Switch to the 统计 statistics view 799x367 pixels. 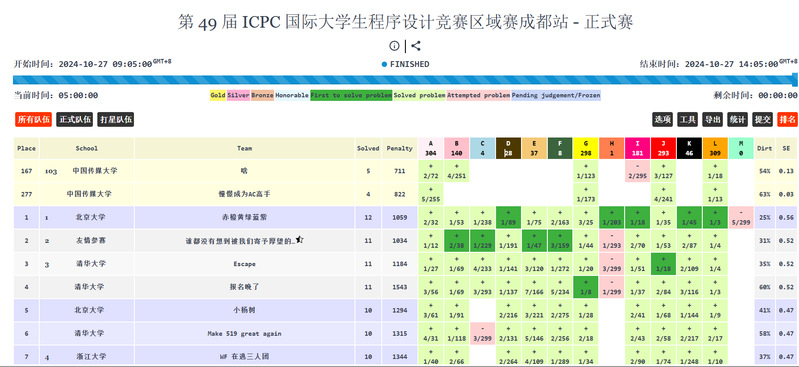pyautogui.click(x=737, y=120)
